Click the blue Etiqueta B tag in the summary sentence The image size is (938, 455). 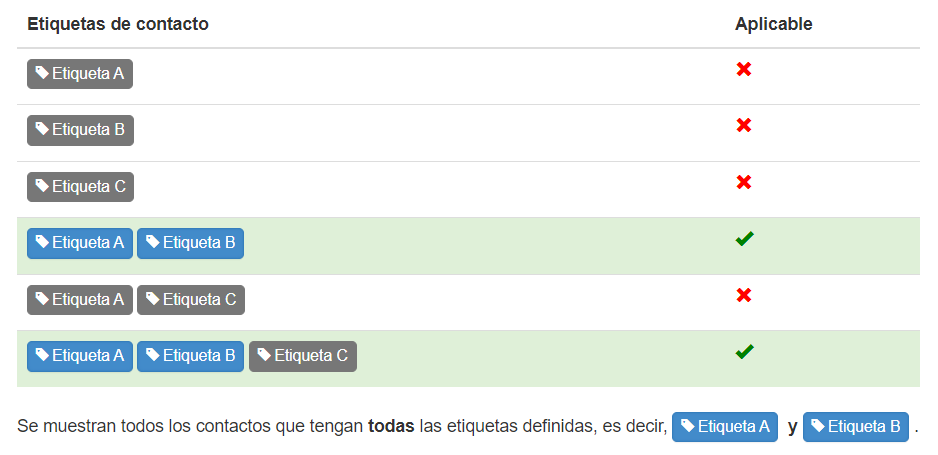856,427
